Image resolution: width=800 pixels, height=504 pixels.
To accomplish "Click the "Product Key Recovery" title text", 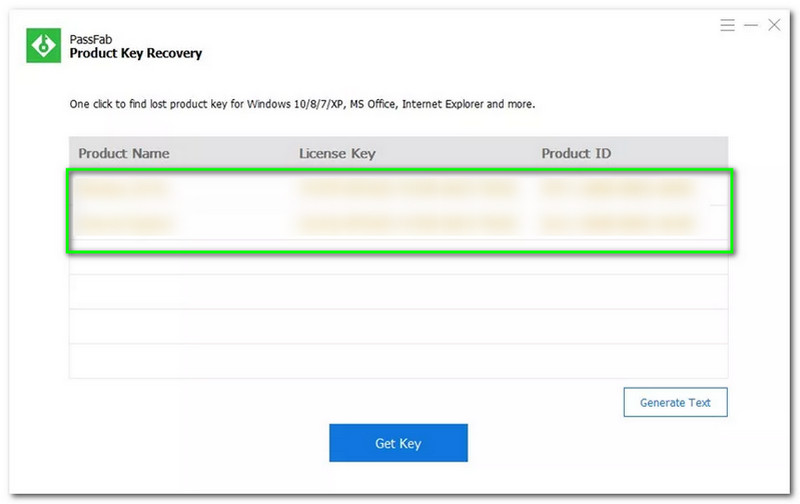I will click(x=135, y=53).
